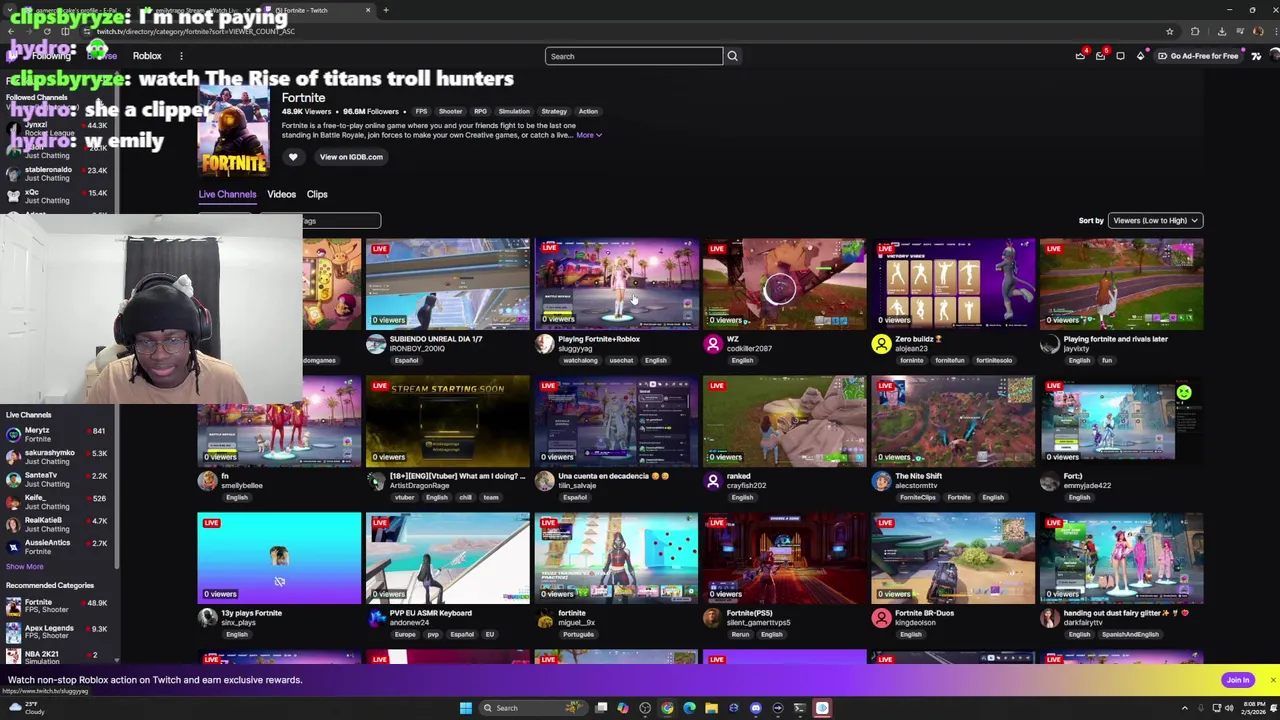Click the Windows Start button
Viewport: 1280px width, 720px height.
click(465, 708)
